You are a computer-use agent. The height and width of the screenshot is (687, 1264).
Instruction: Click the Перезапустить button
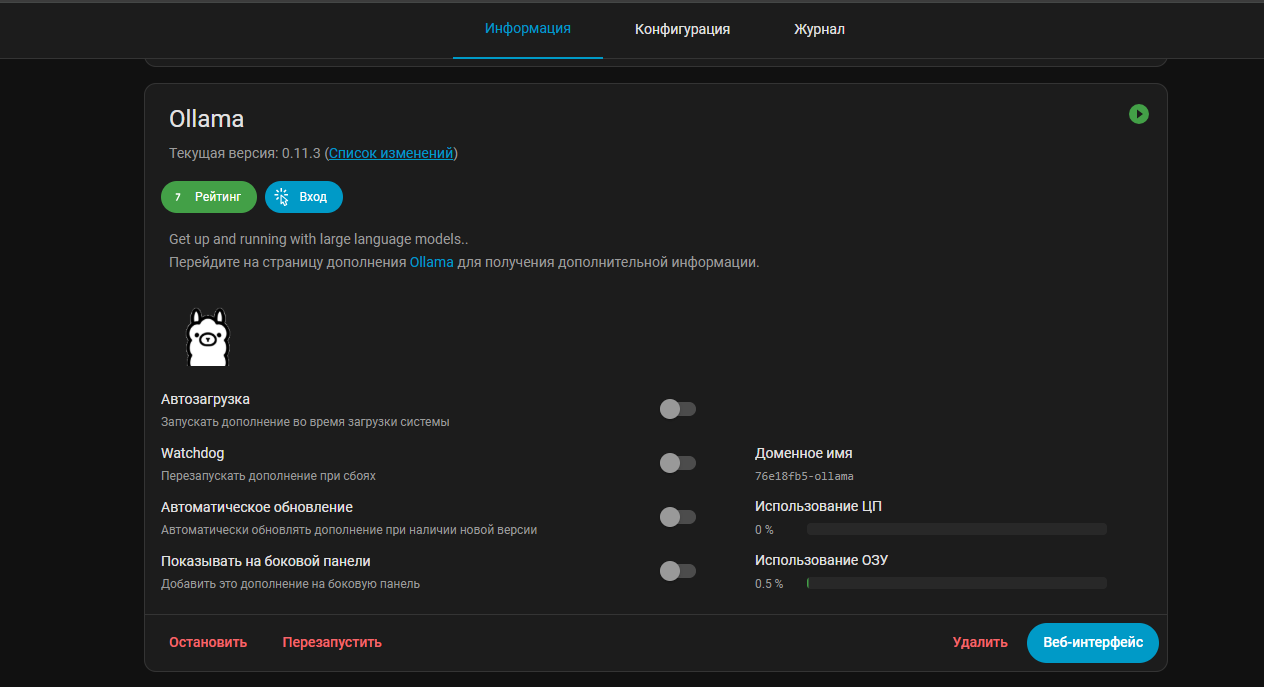click(332, 642)
